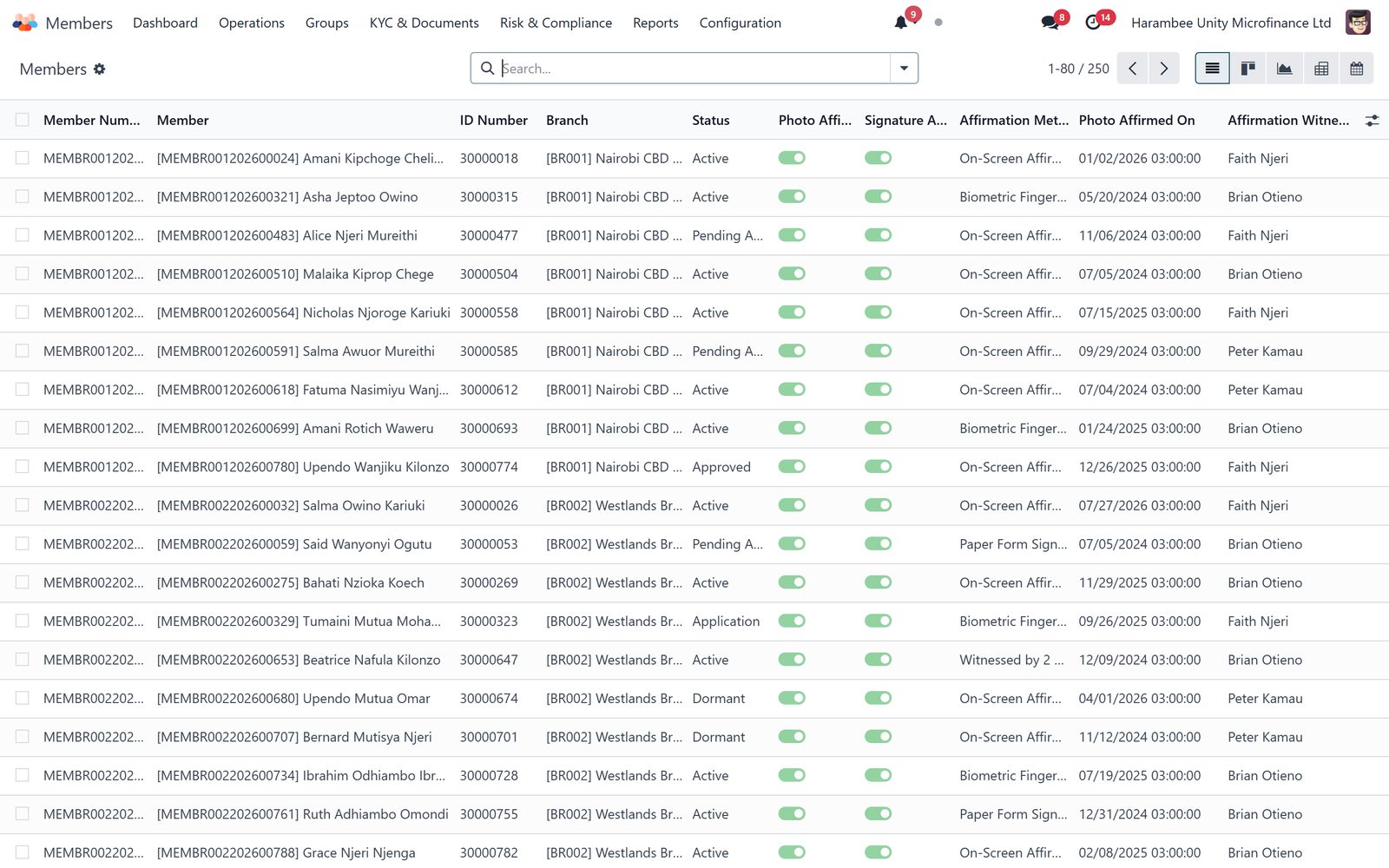Expand the search filter dropdown arrow
Screen dimensions: 1389x868
pos(904,69)
